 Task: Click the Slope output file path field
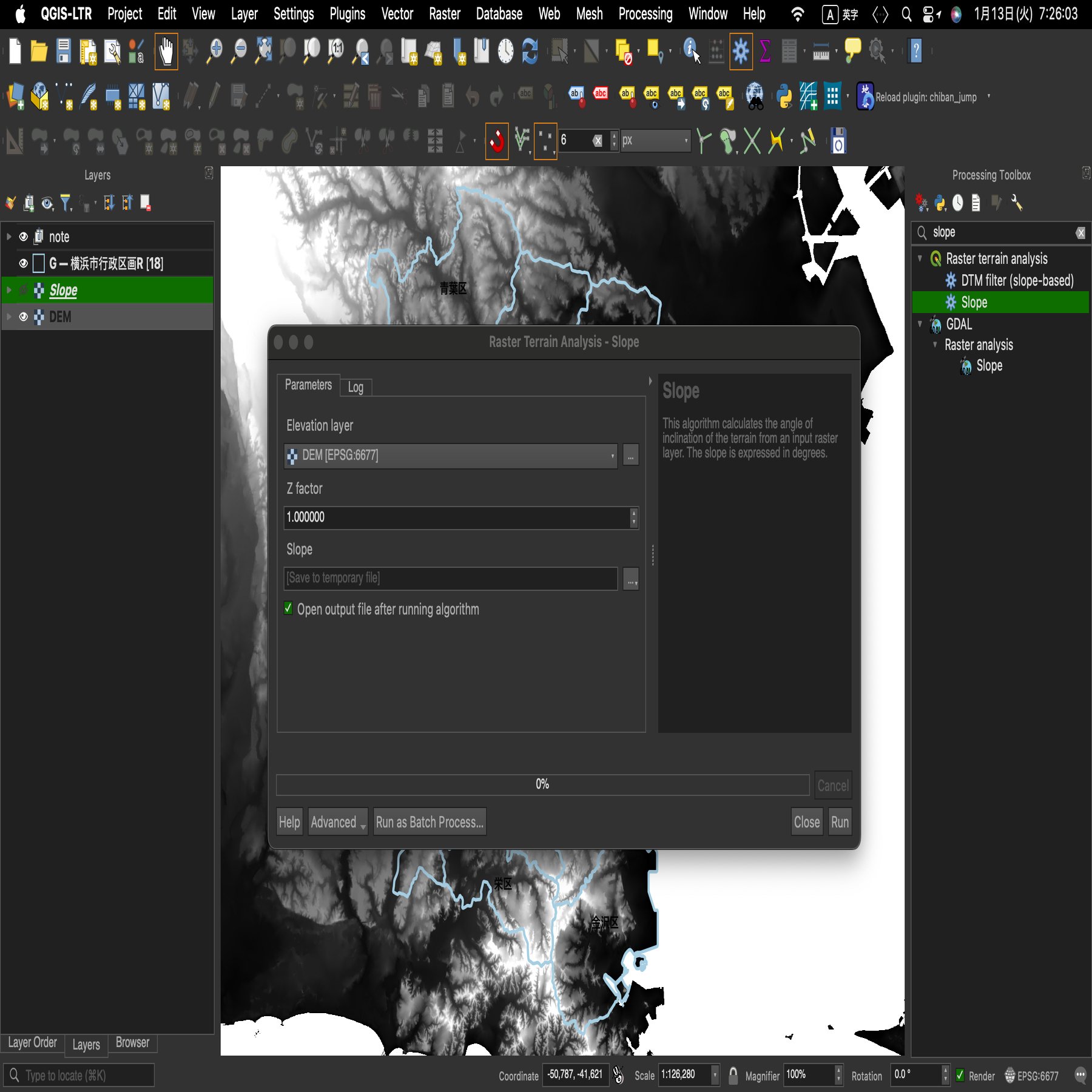point(451,578)
